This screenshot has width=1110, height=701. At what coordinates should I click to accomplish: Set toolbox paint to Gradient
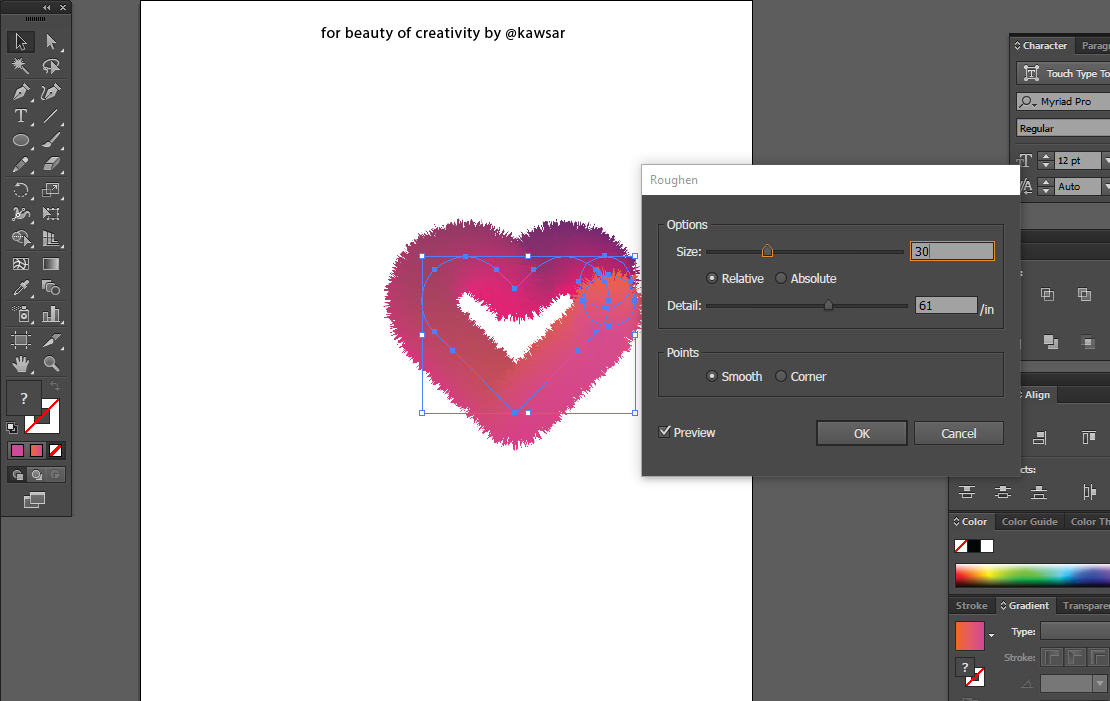[37, 450]
